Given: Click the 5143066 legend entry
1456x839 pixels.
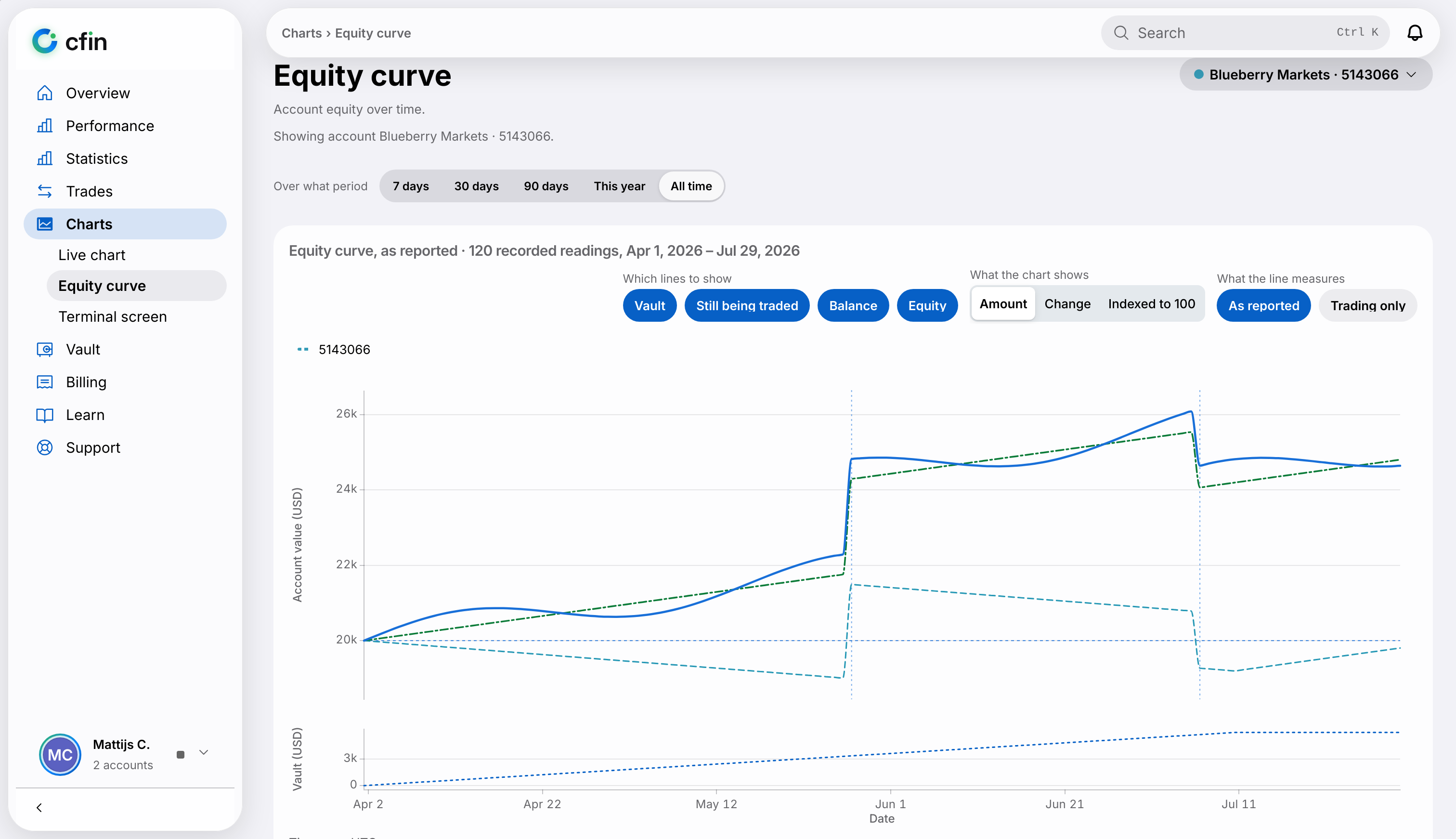Looking at the screenshot, I should [x=334, y=349].
